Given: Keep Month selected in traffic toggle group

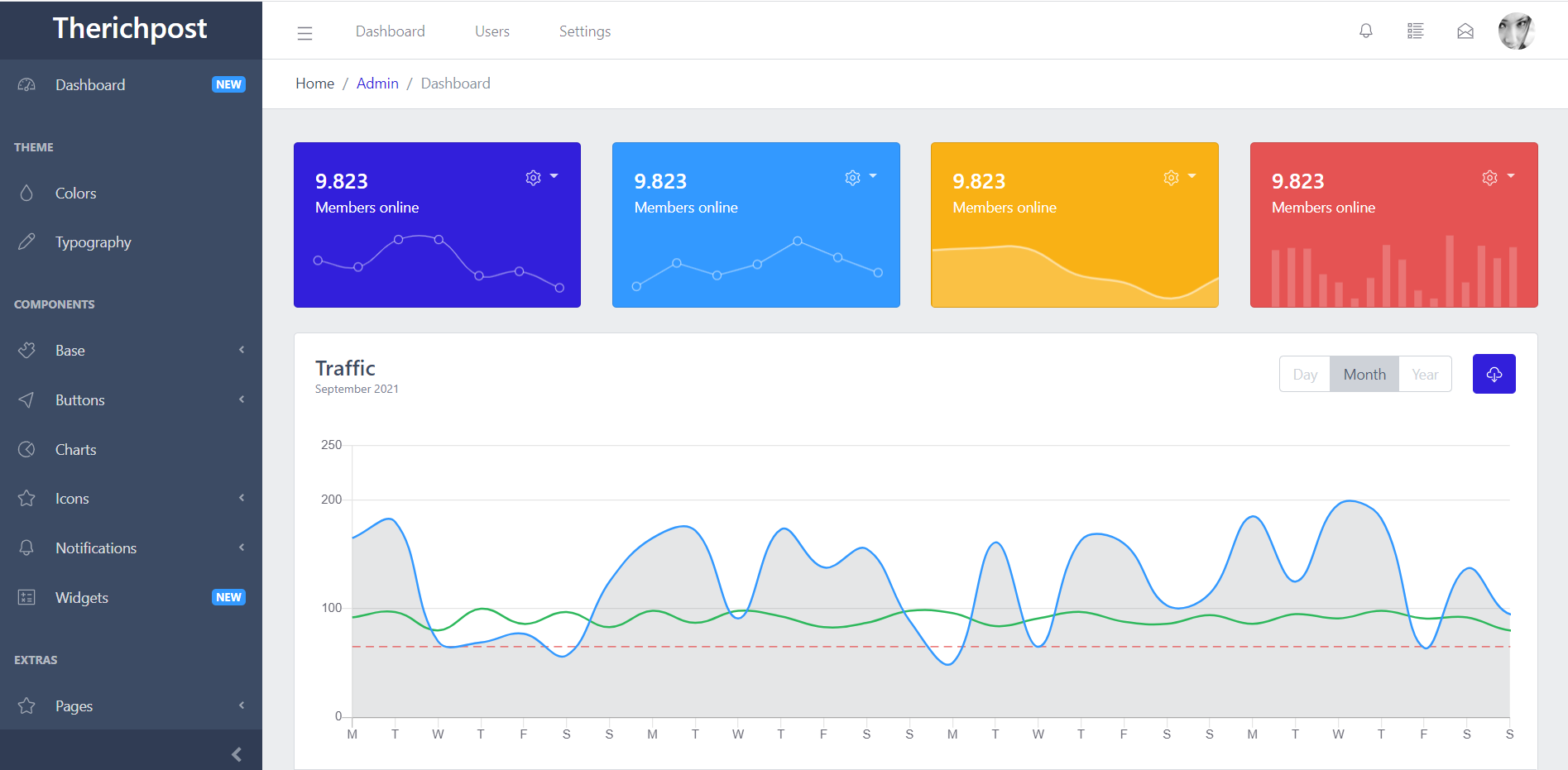Looking at the screenshot, I should coord(1364,374).
